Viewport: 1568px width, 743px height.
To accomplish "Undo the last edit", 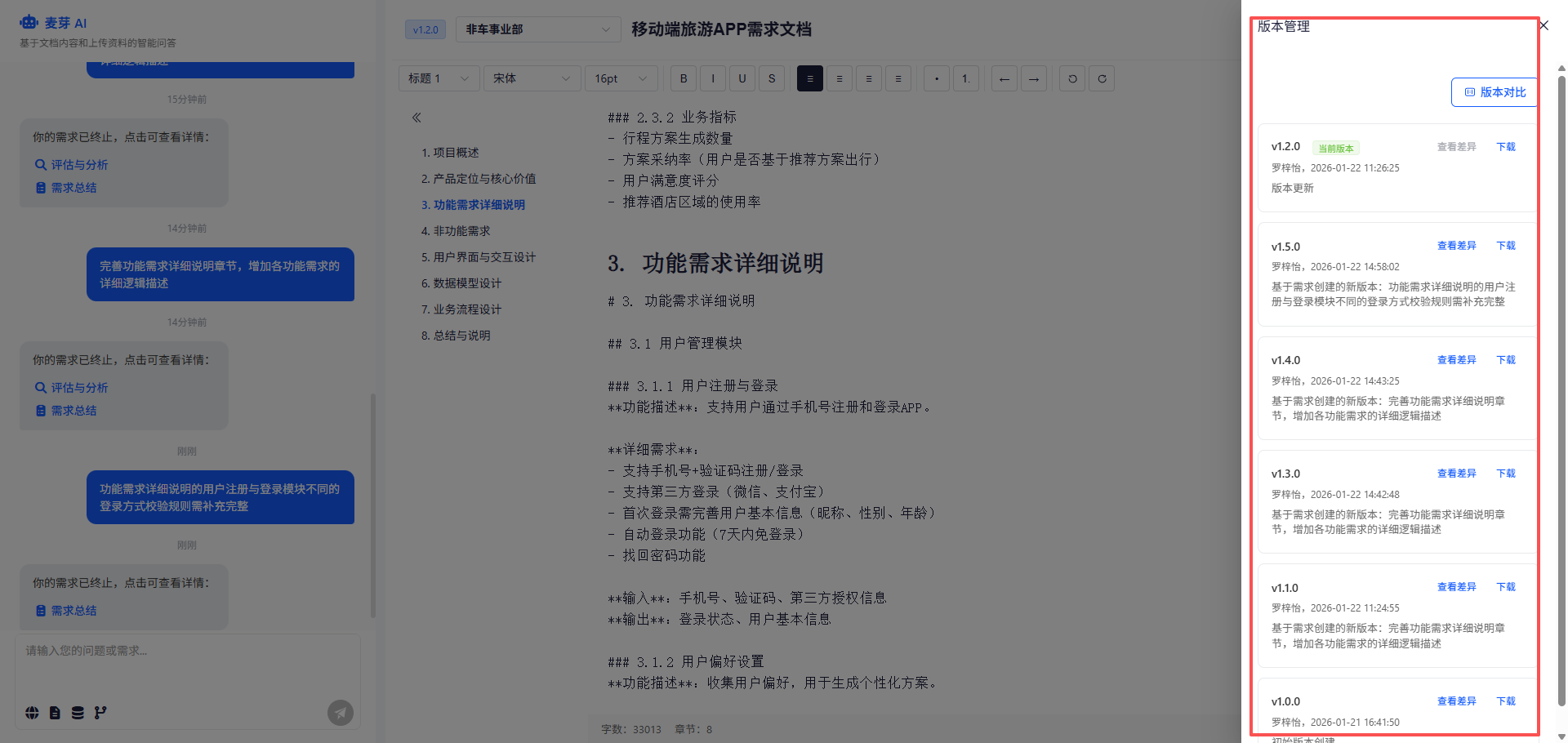I will 1072,78.
